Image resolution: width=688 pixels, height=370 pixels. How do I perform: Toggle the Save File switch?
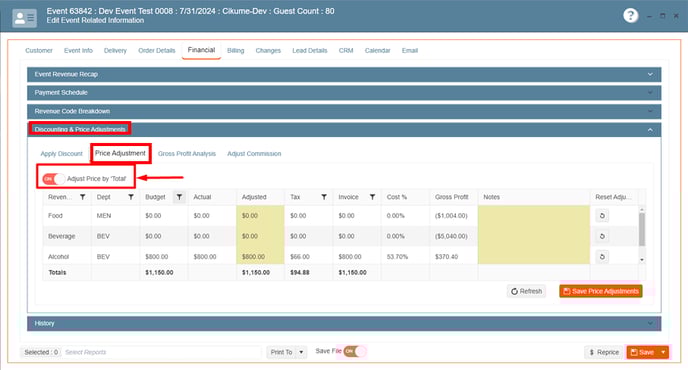(x=355, y=351)
